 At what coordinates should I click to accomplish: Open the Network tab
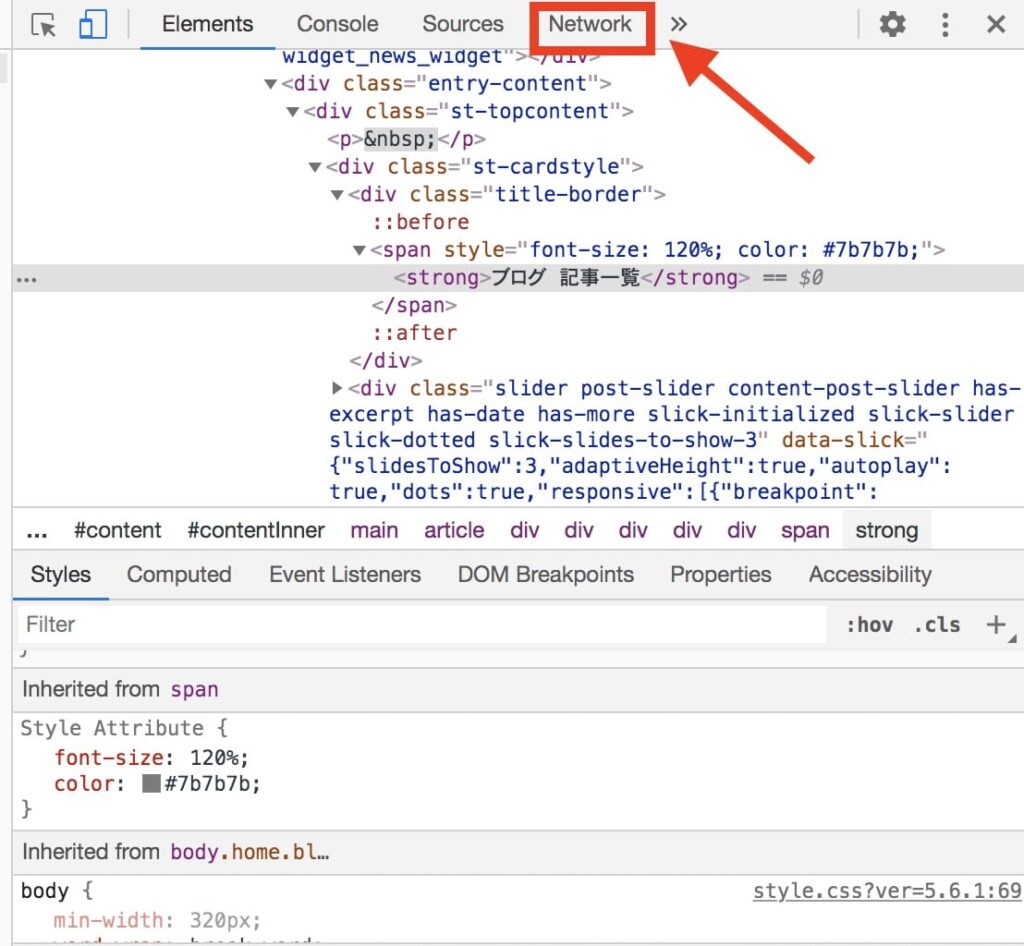[590, 24]
